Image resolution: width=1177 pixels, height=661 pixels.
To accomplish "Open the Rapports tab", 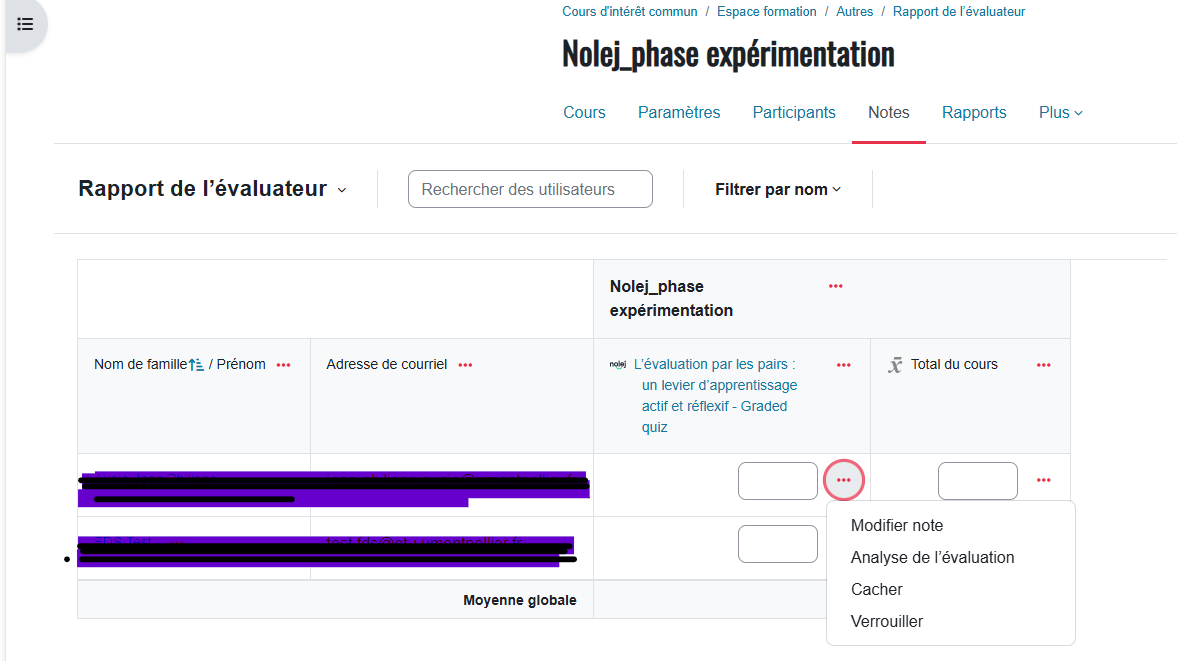I will click(974, 113).
